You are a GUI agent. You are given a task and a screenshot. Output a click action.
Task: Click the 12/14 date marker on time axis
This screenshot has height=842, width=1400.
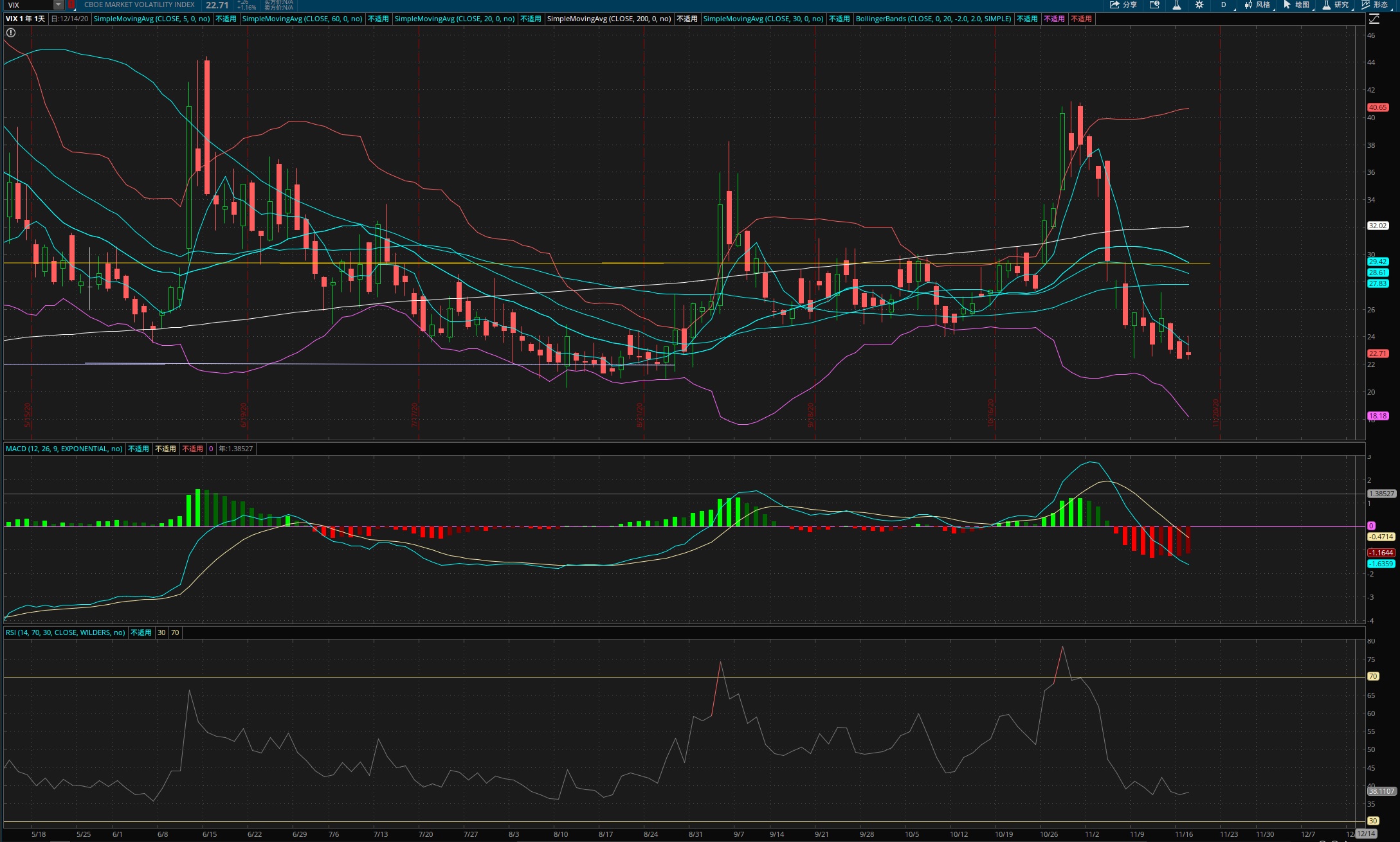pyautogui.click(x=1367, y=834)
